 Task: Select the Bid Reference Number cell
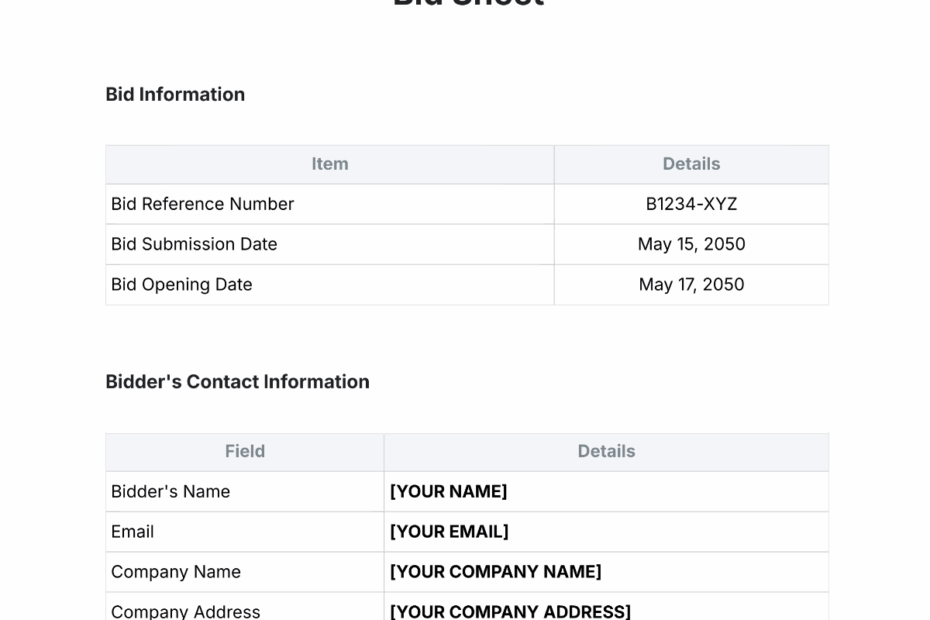pos(202,204)
